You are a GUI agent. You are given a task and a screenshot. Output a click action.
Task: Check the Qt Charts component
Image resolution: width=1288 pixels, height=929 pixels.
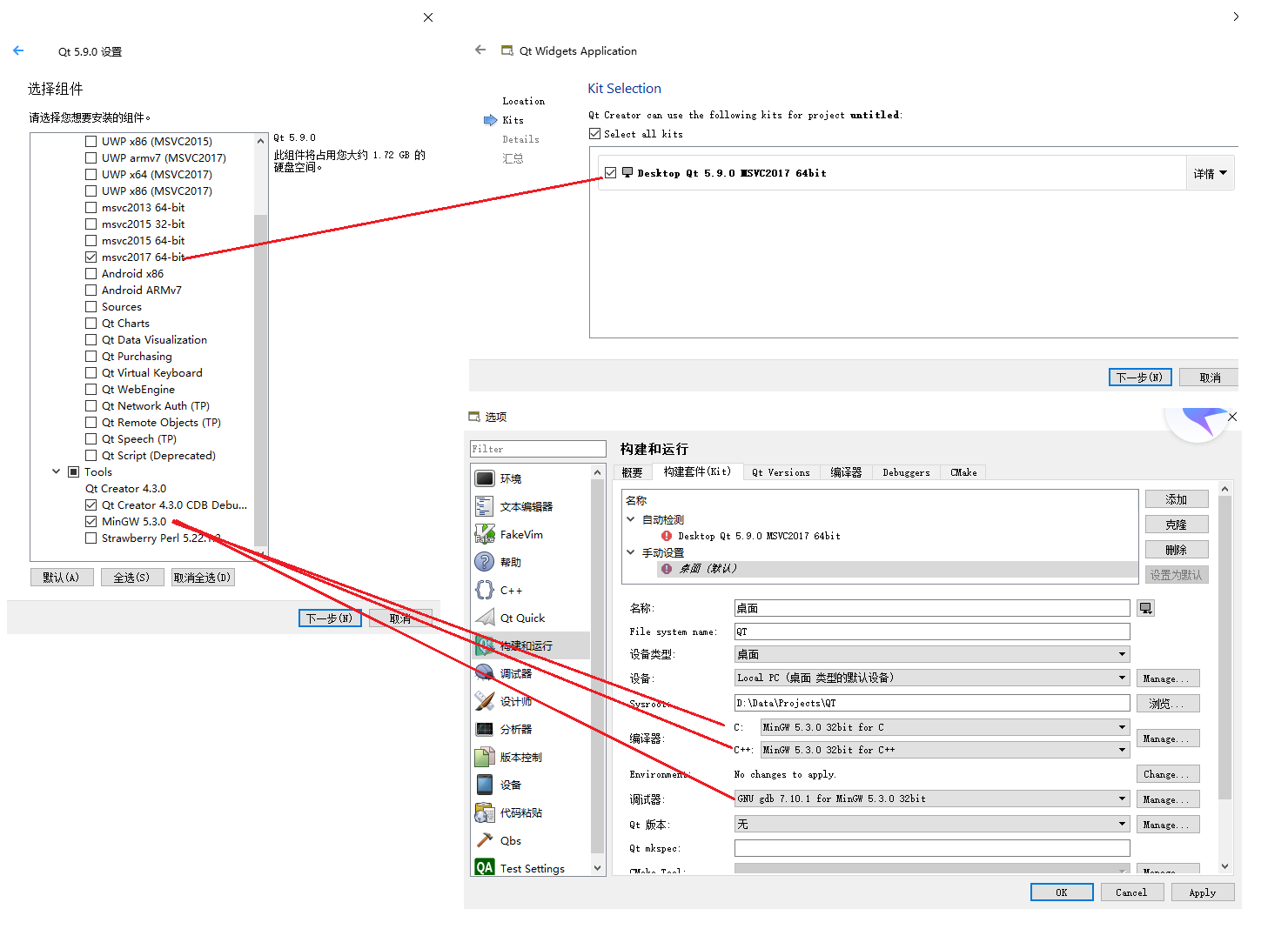pos(91,323)
